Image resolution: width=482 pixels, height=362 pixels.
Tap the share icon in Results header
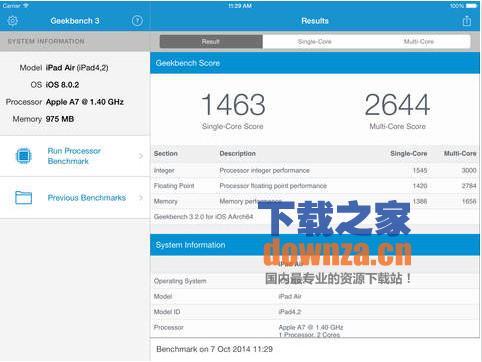(x=467, y=21)
